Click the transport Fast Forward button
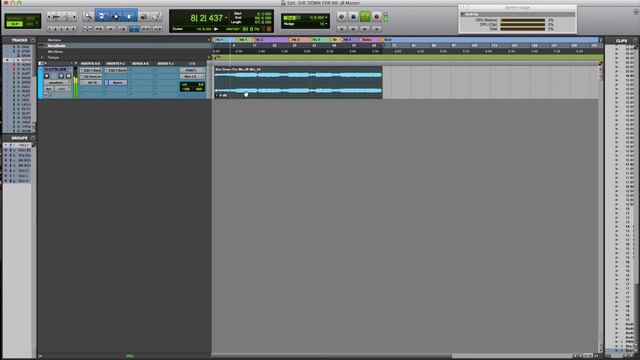This screenshot has width=640, height=360. [365, 29]
